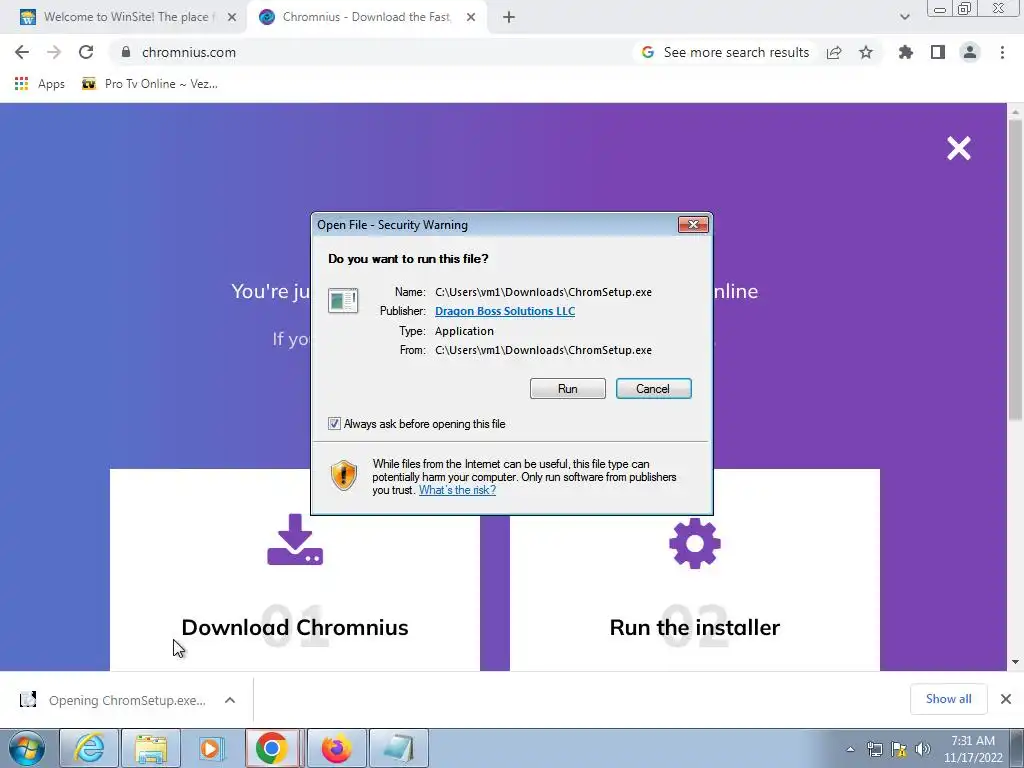
Task: Close the downloads bar
Action: (1006, 699)
